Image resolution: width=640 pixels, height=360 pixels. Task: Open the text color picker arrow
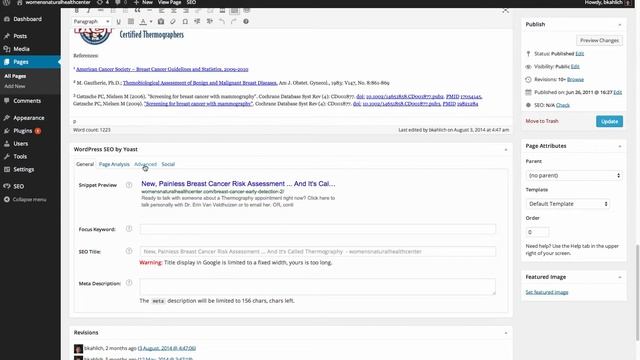(x=151, y=22)
